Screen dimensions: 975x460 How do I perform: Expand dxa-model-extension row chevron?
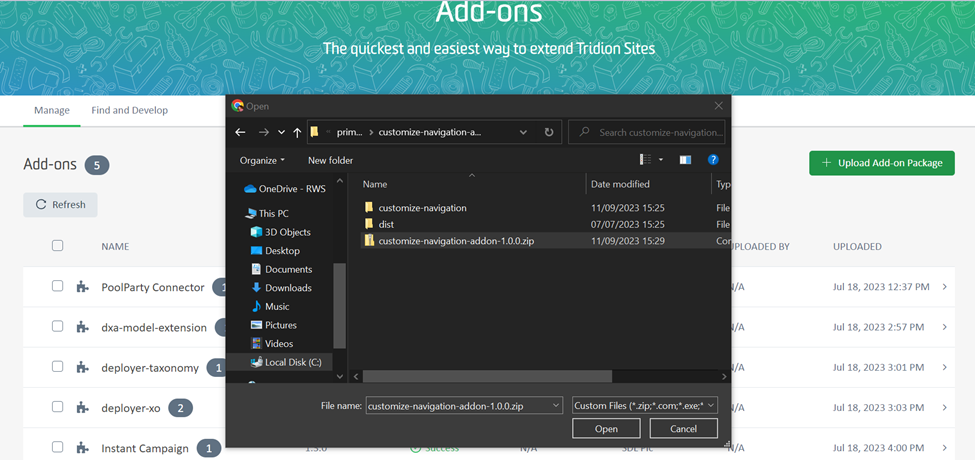[945, 327]
